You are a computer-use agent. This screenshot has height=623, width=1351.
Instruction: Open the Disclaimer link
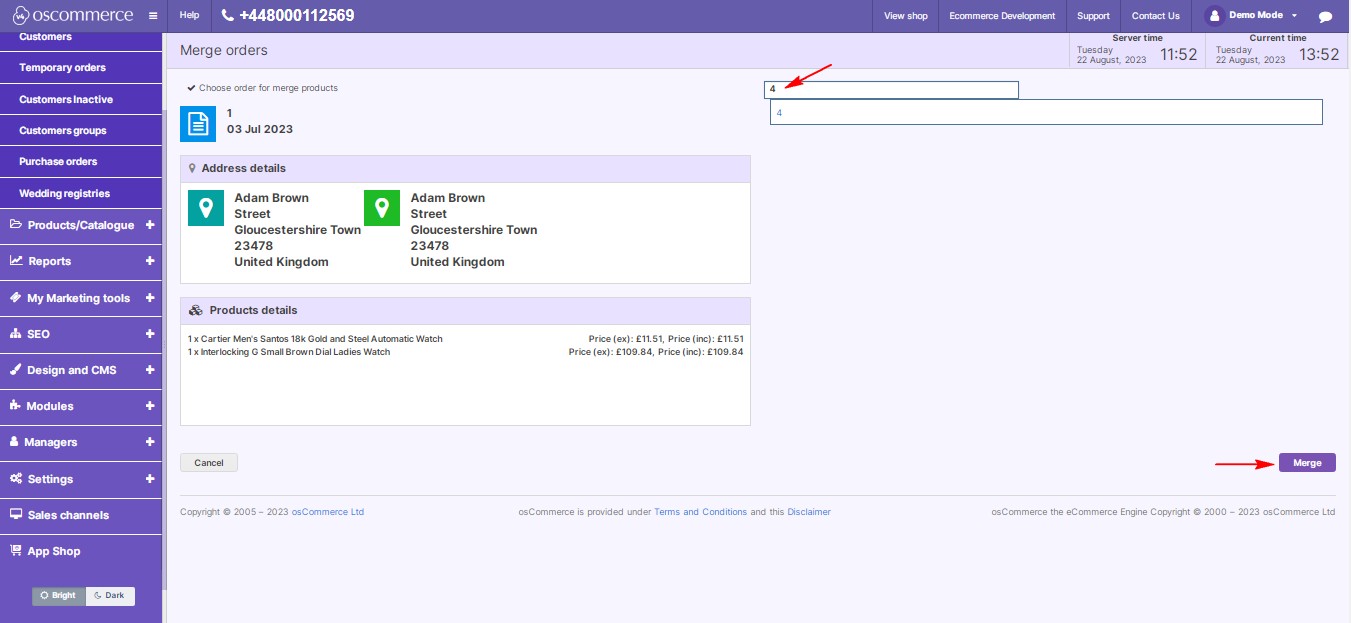pos(809,512)
